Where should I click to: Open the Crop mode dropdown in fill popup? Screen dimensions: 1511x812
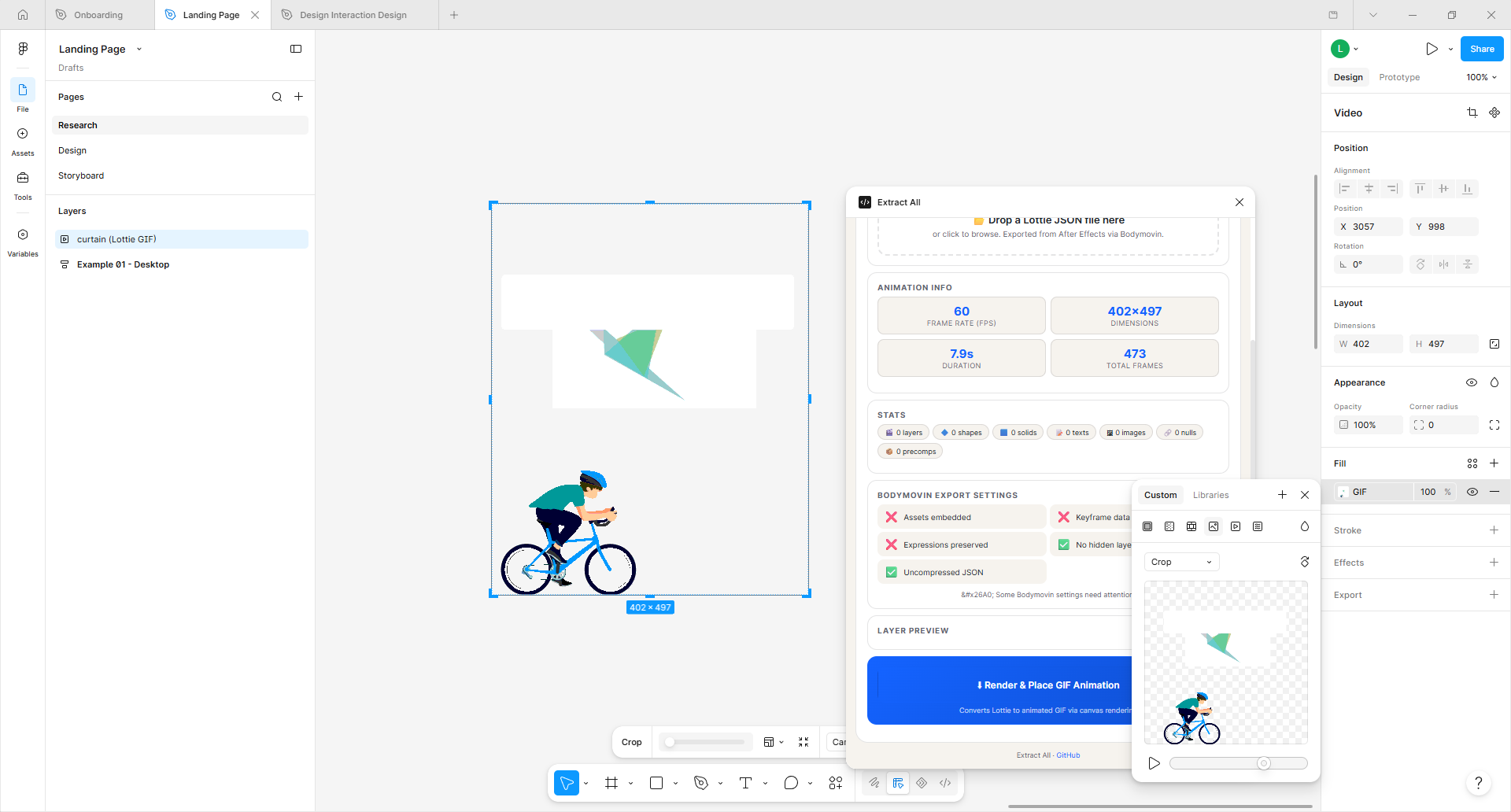[x=1182, y=562]
